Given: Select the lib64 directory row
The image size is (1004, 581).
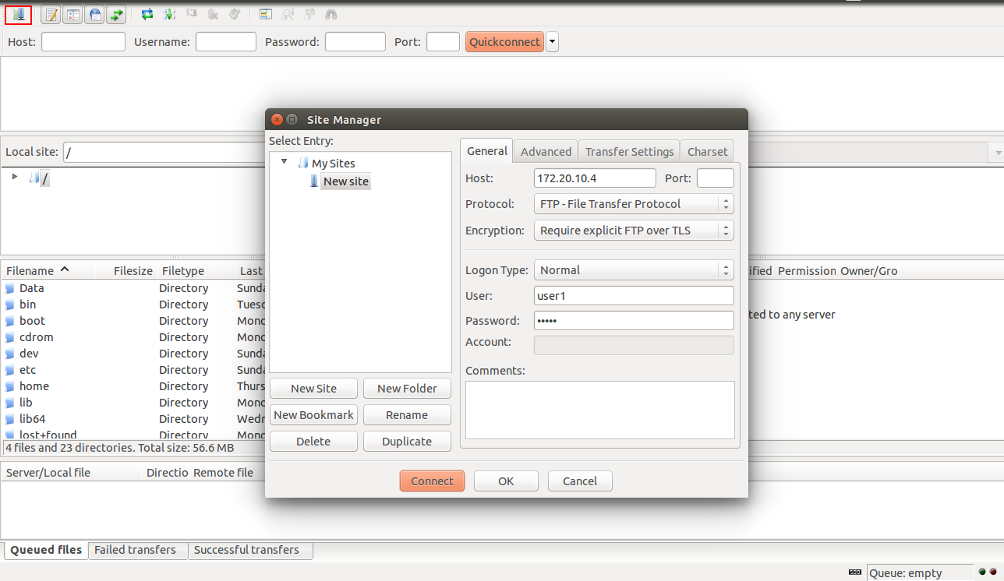Looking at the screenshot, I should tap(134, 419).
